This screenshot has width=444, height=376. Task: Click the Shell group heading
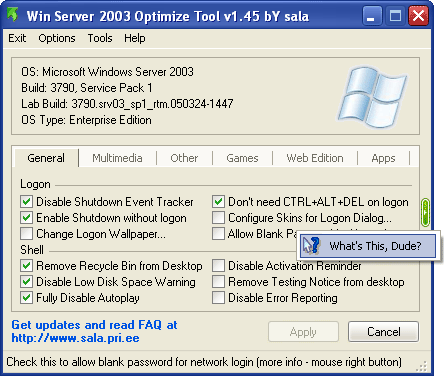[32, 250]
